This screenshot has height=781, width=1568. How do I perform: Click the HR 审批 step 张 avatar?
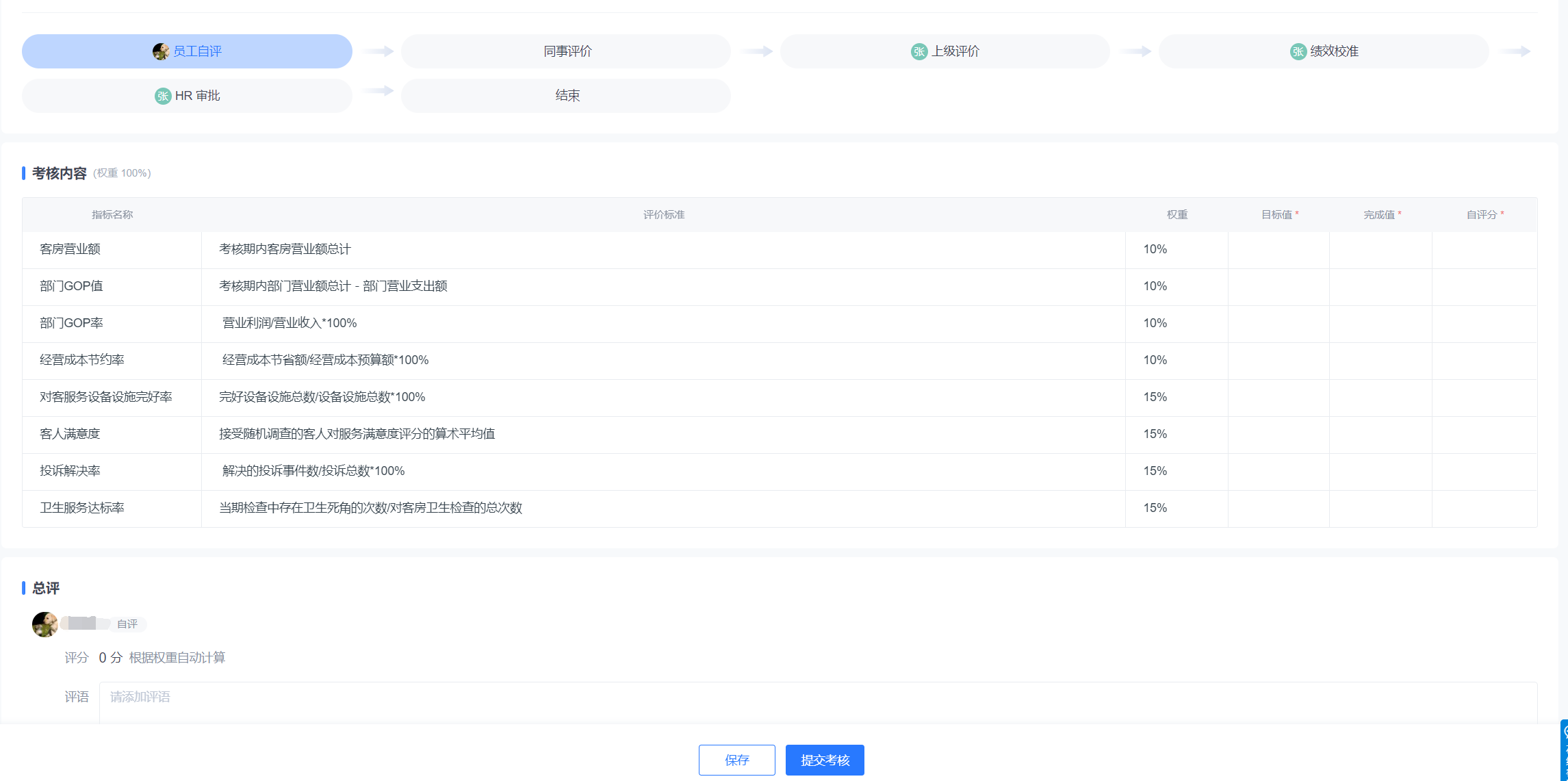pyautogui.click(x=162, y=96)
